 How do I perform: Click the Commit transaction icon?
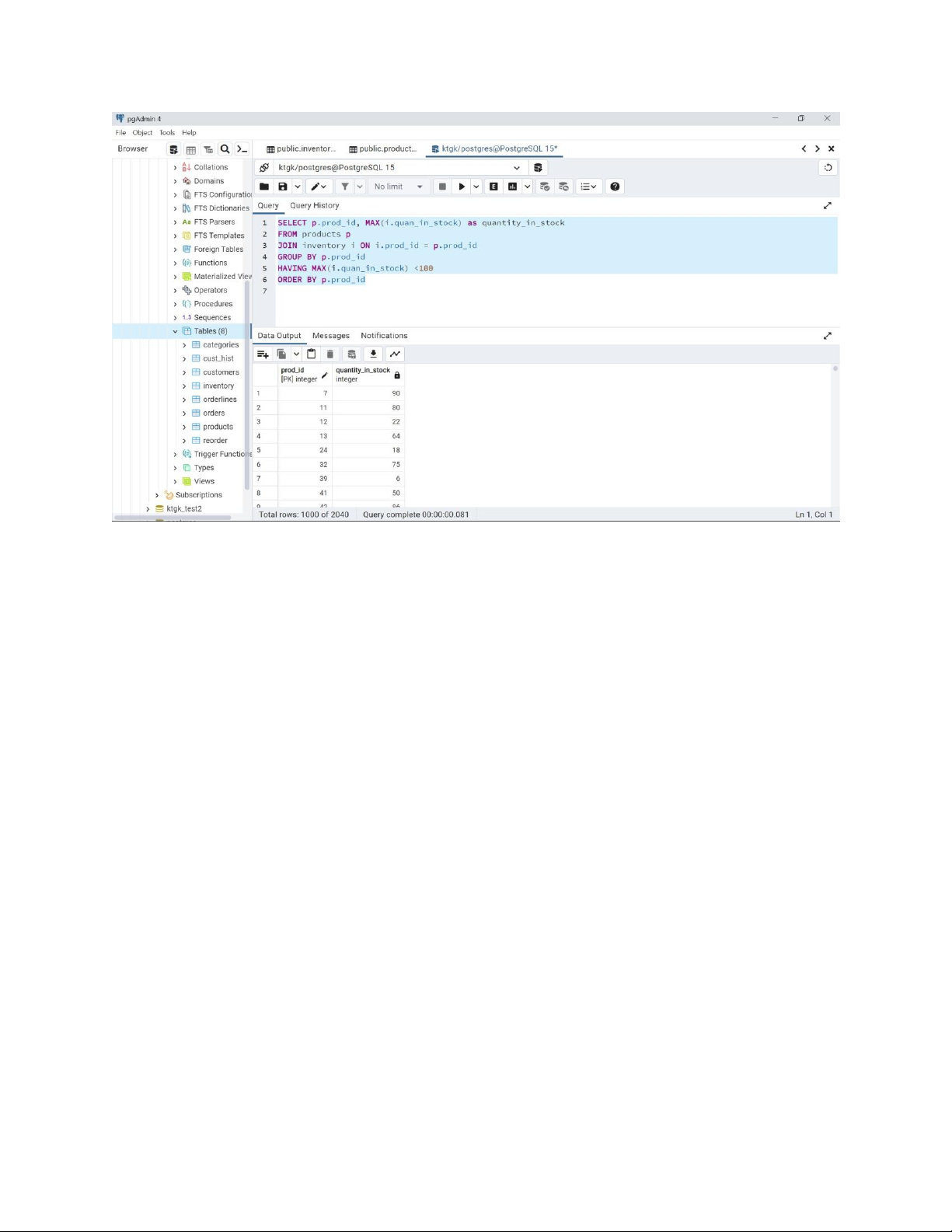pos(545,187)
